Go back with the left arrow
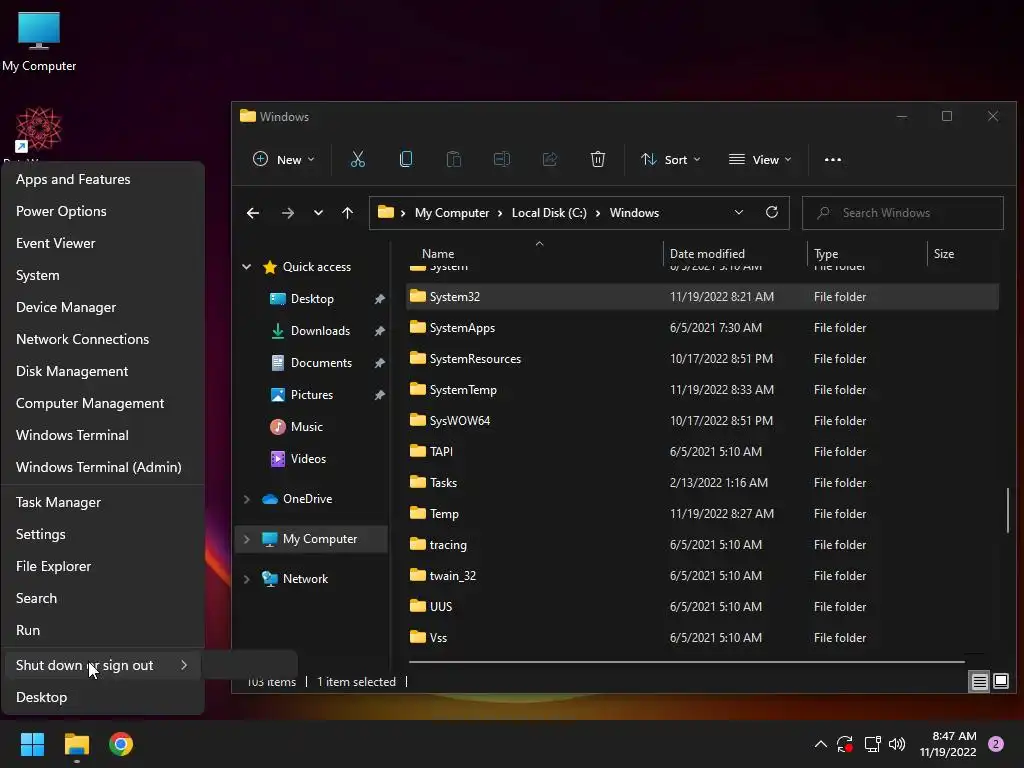This screenshot has height=768, width=1024. pos(253,213)
